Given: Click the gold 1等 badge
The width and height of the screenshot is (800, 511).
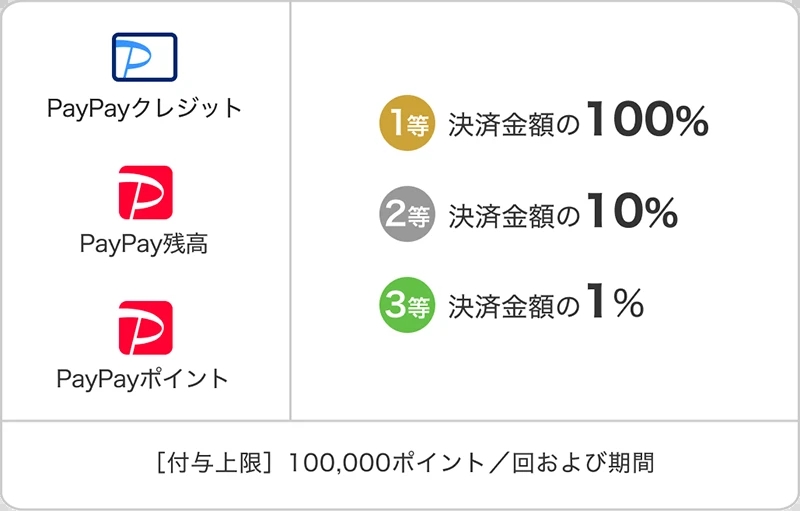Looking at the screenshot, I should pos(407,123).
